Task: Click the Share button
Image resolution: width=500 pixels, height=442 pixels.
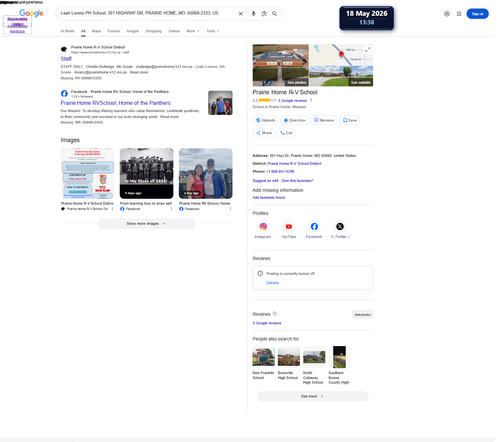Action: [264, 133]
